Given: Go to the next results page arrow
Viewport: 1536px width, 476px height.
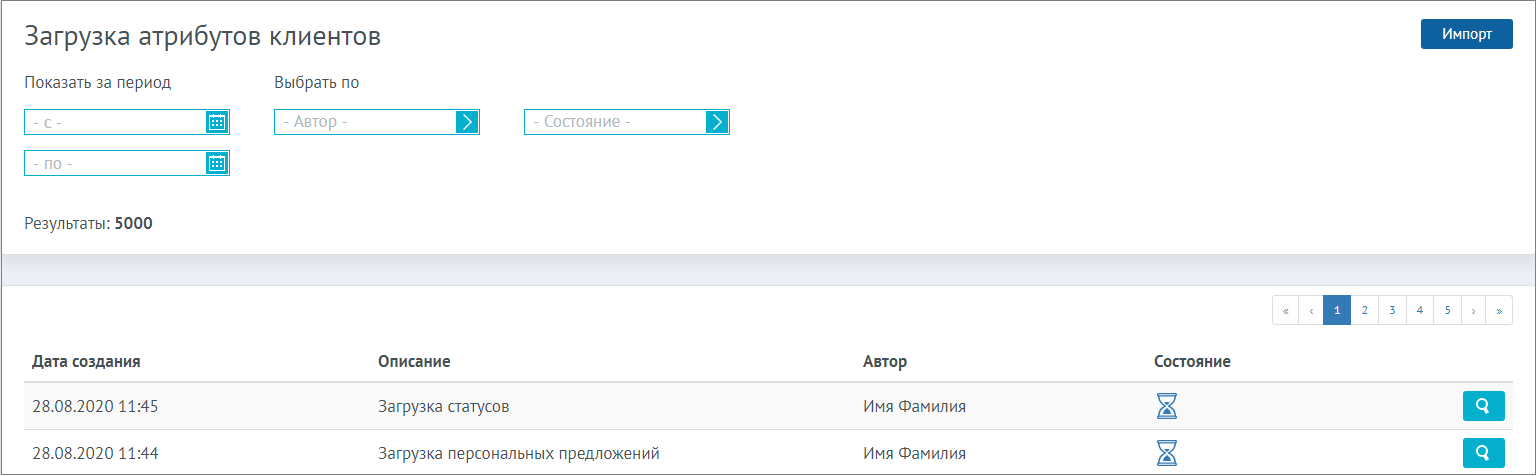Looking at the screenshot, I should (x=1473, y=310).
